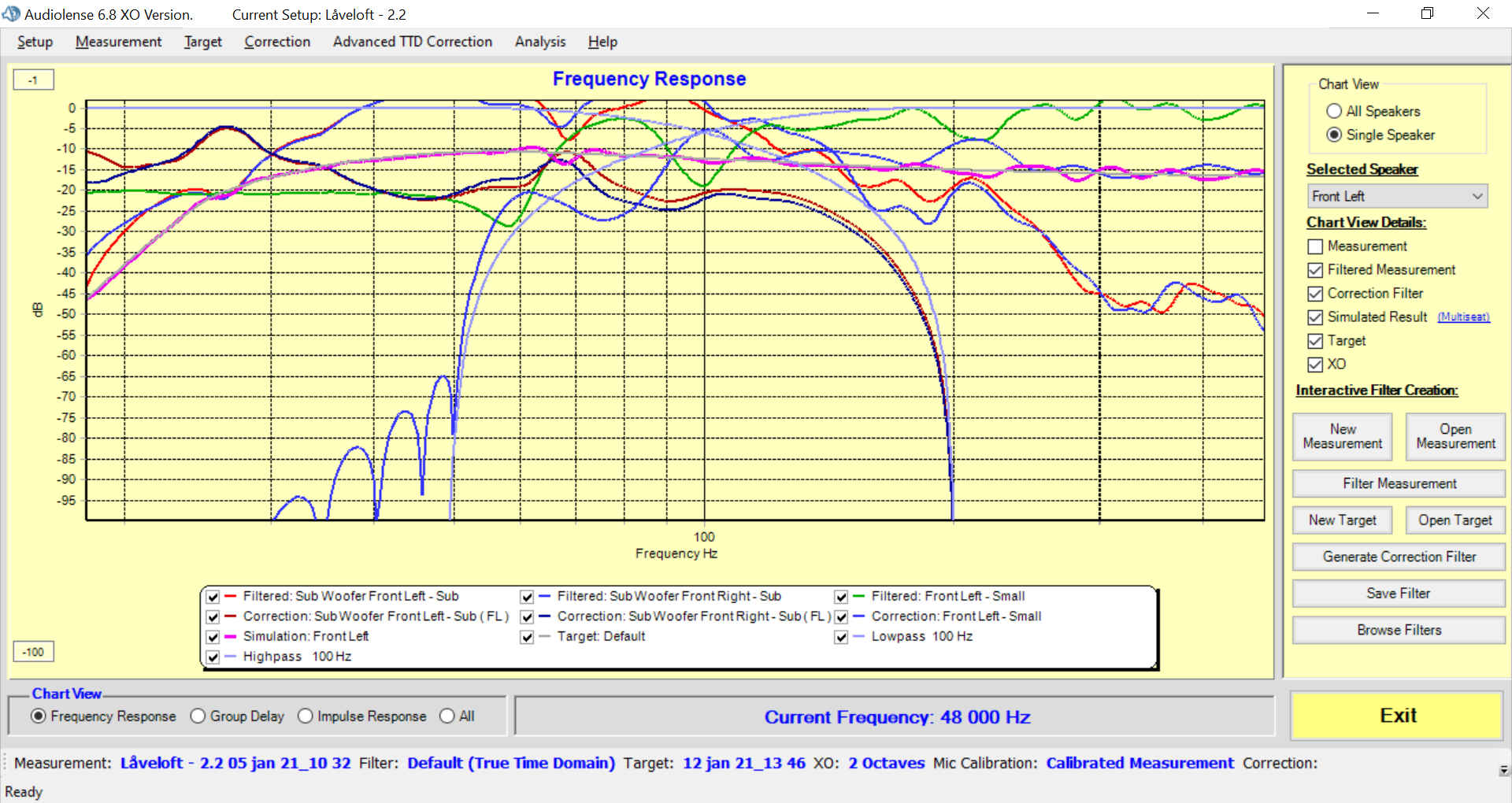The height and width of the screenshot is (803, 1512).
Task: Click New Target button
Action: (x=1343, y=520)
